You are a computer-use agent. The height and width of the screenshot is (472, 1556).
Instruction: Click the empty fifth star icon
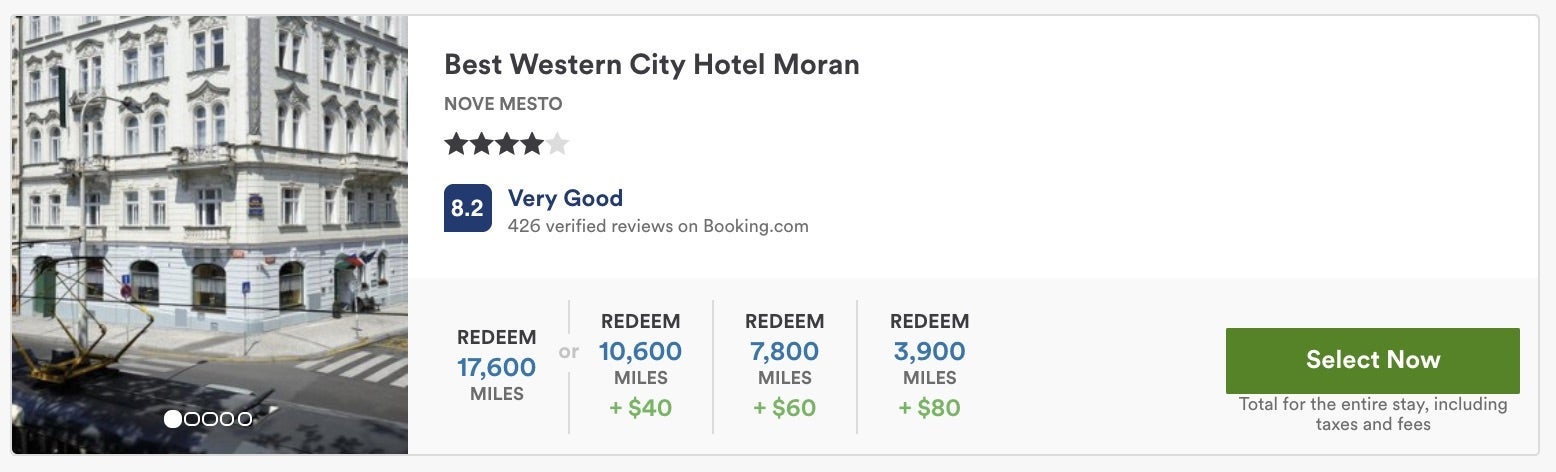pos(558,145)
